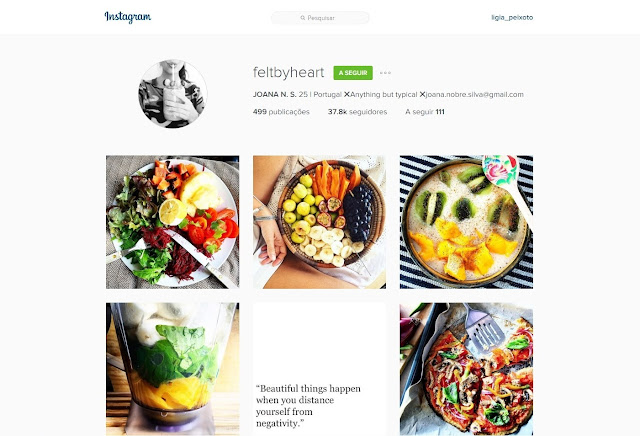Click the joana.nobre.silva@gmail.com email text

(474, 94)
